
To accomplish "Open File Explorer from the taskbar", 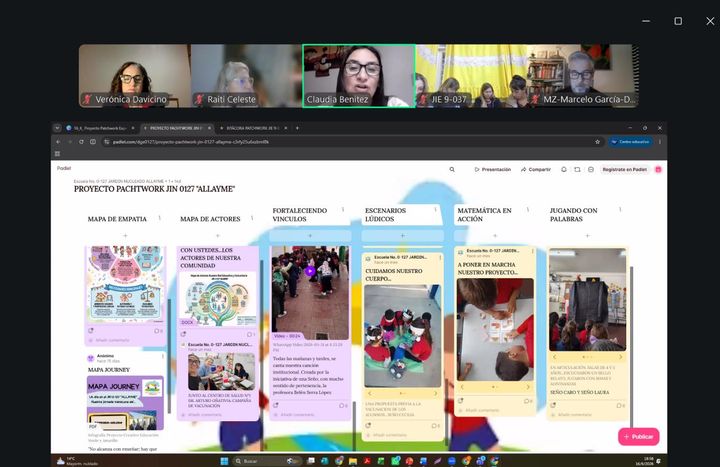I will pos(353,461).
